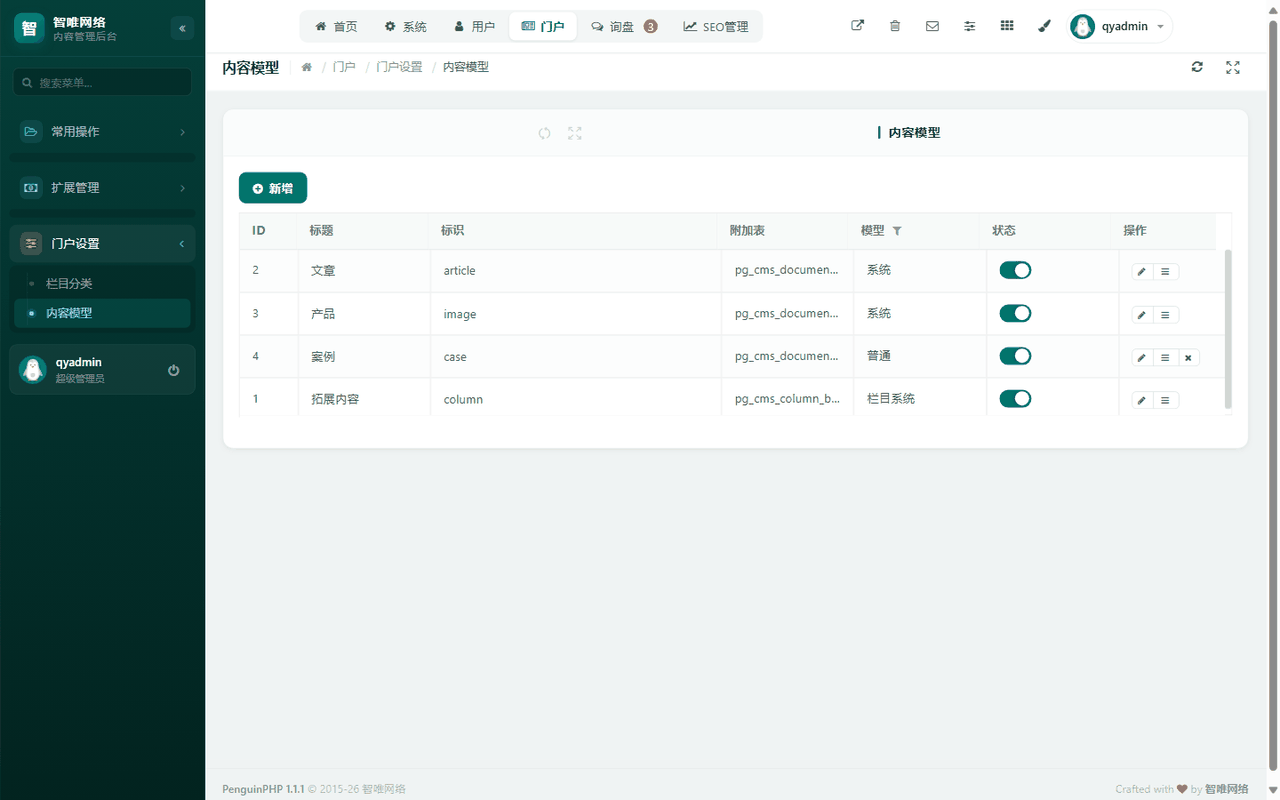Click the 搜索菜单 search field
The height and width of the screenshot is (800, 1280).
pyautogui.click(x=102, y=82)
